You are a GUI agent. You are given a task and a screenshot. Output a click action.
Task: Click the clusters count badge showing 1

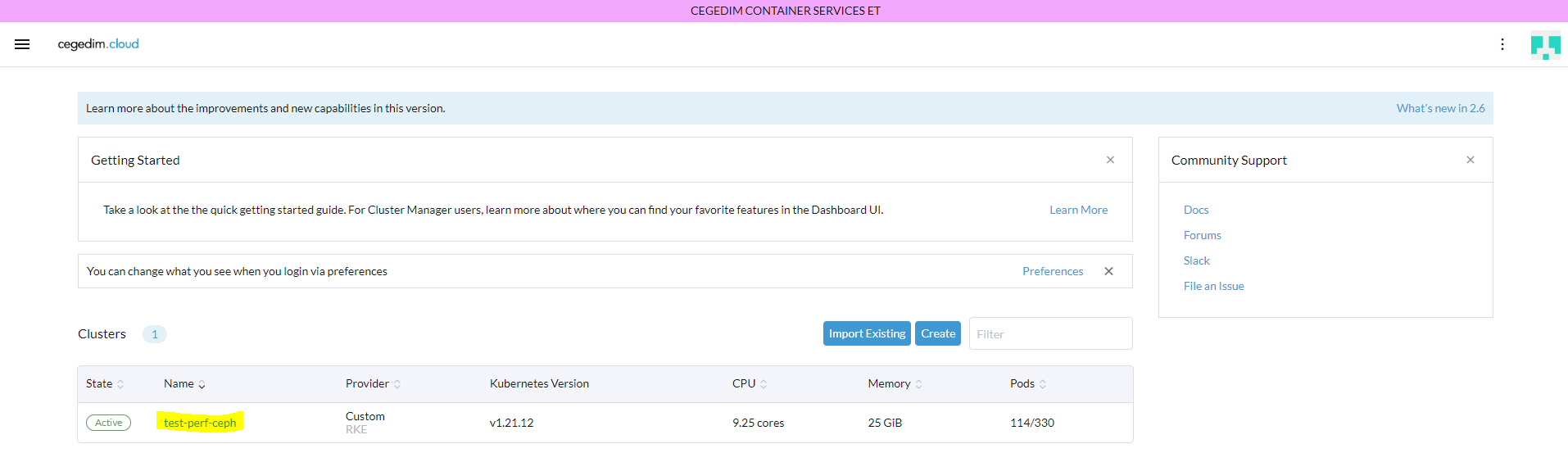click(x=155, y=334)
